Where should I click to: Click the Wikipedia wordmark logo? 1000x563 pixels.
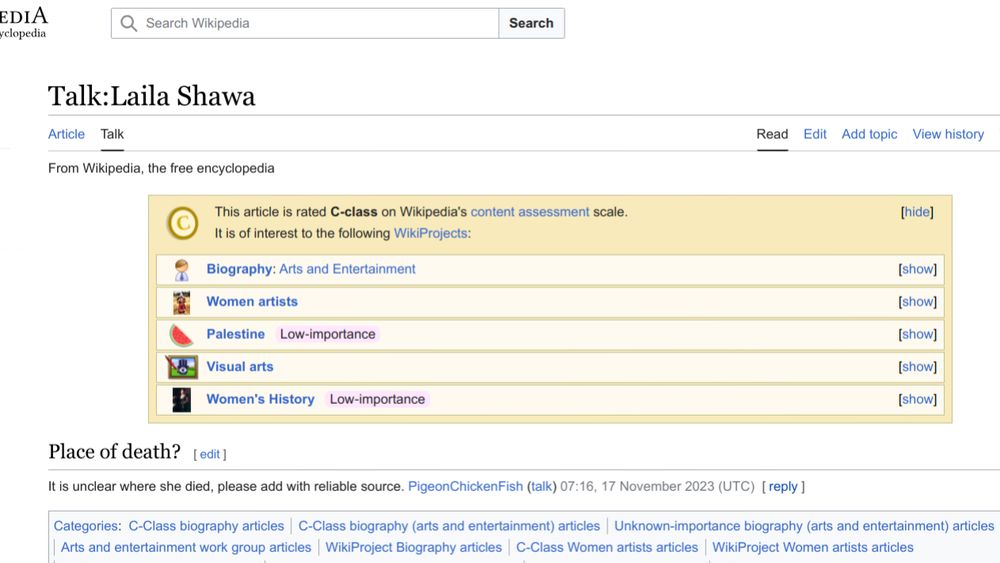point(24,22)
